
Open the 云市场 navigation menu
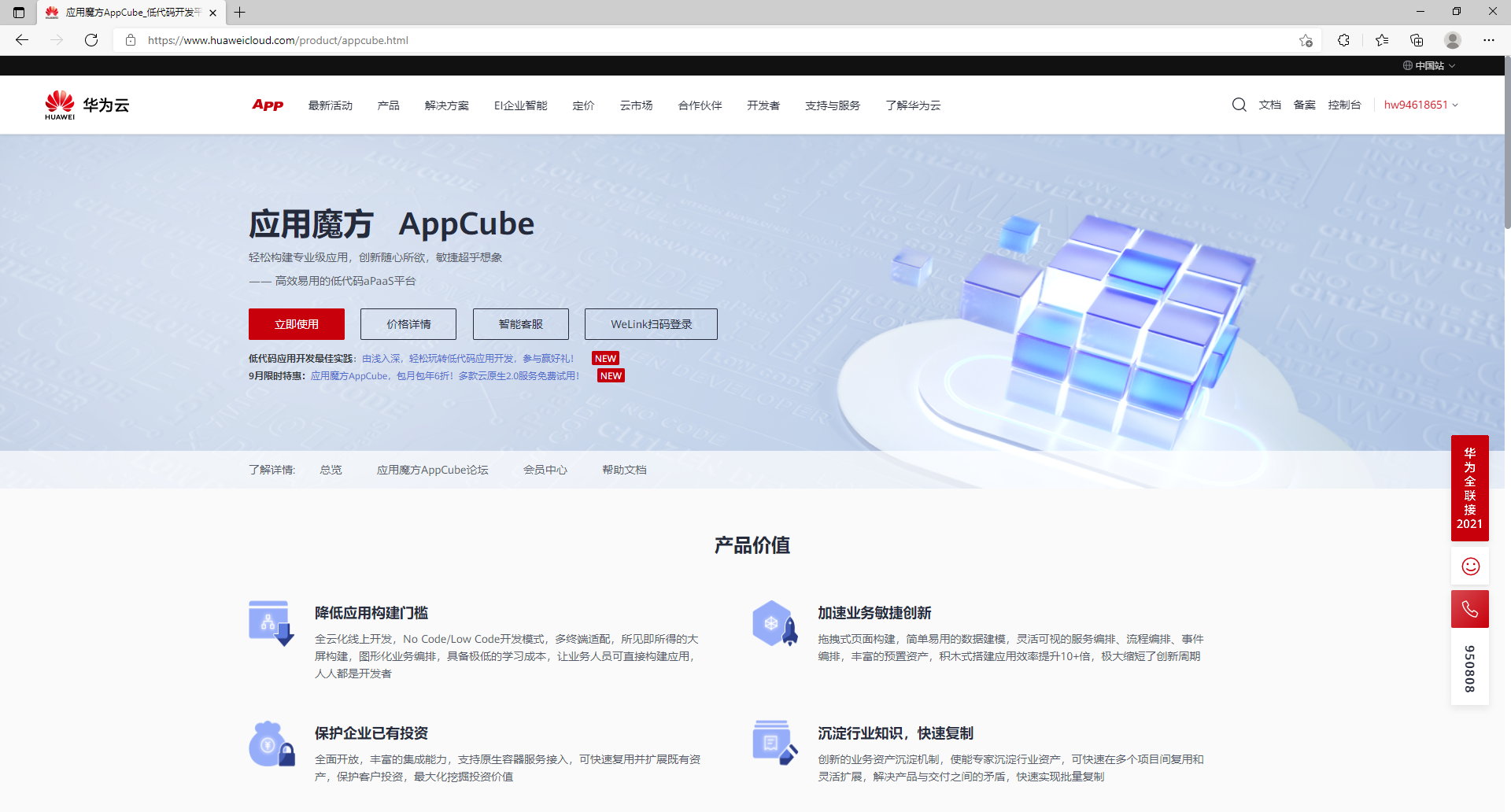tap(637, 105)
